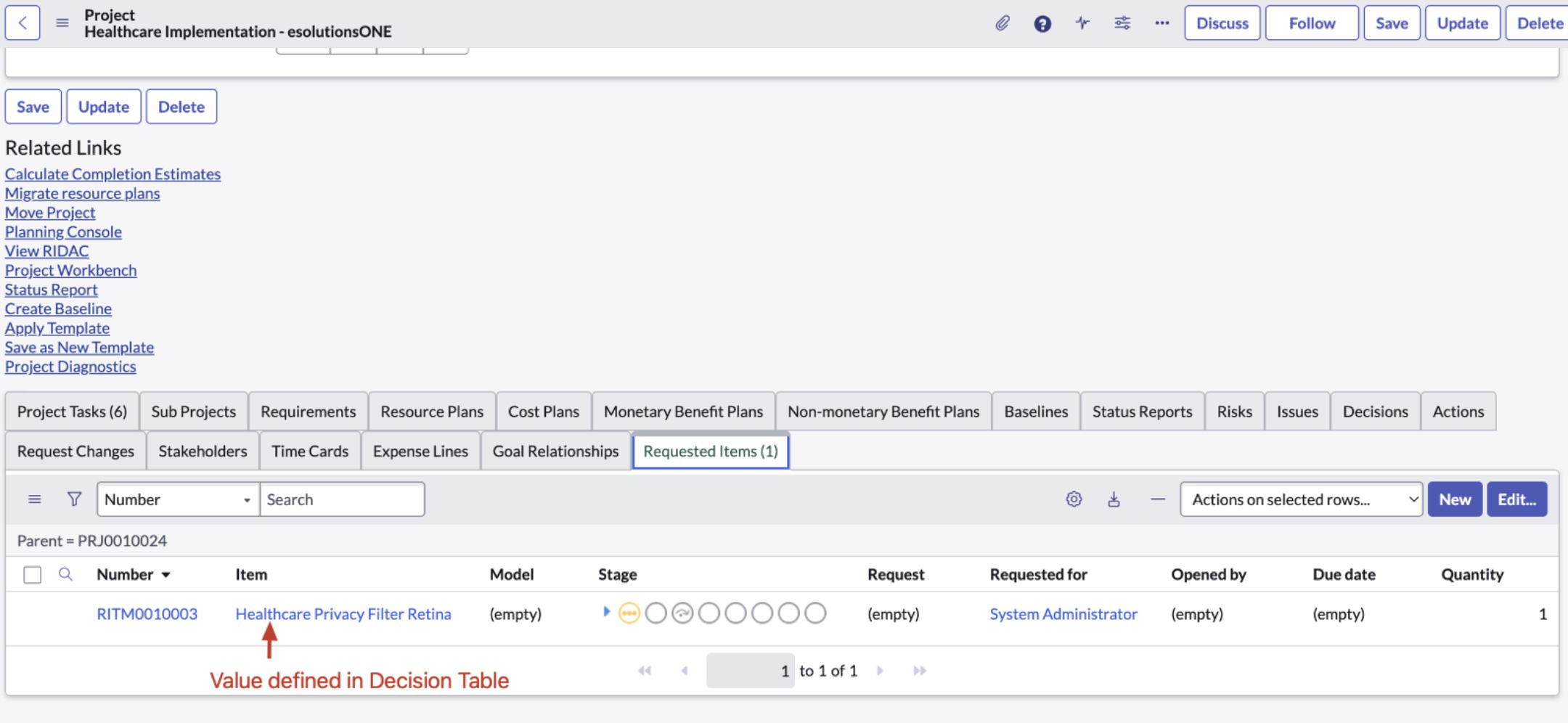
Task: Open the gear to personalize list columns
Action: pyautogui.click(x=1074, y=499)
